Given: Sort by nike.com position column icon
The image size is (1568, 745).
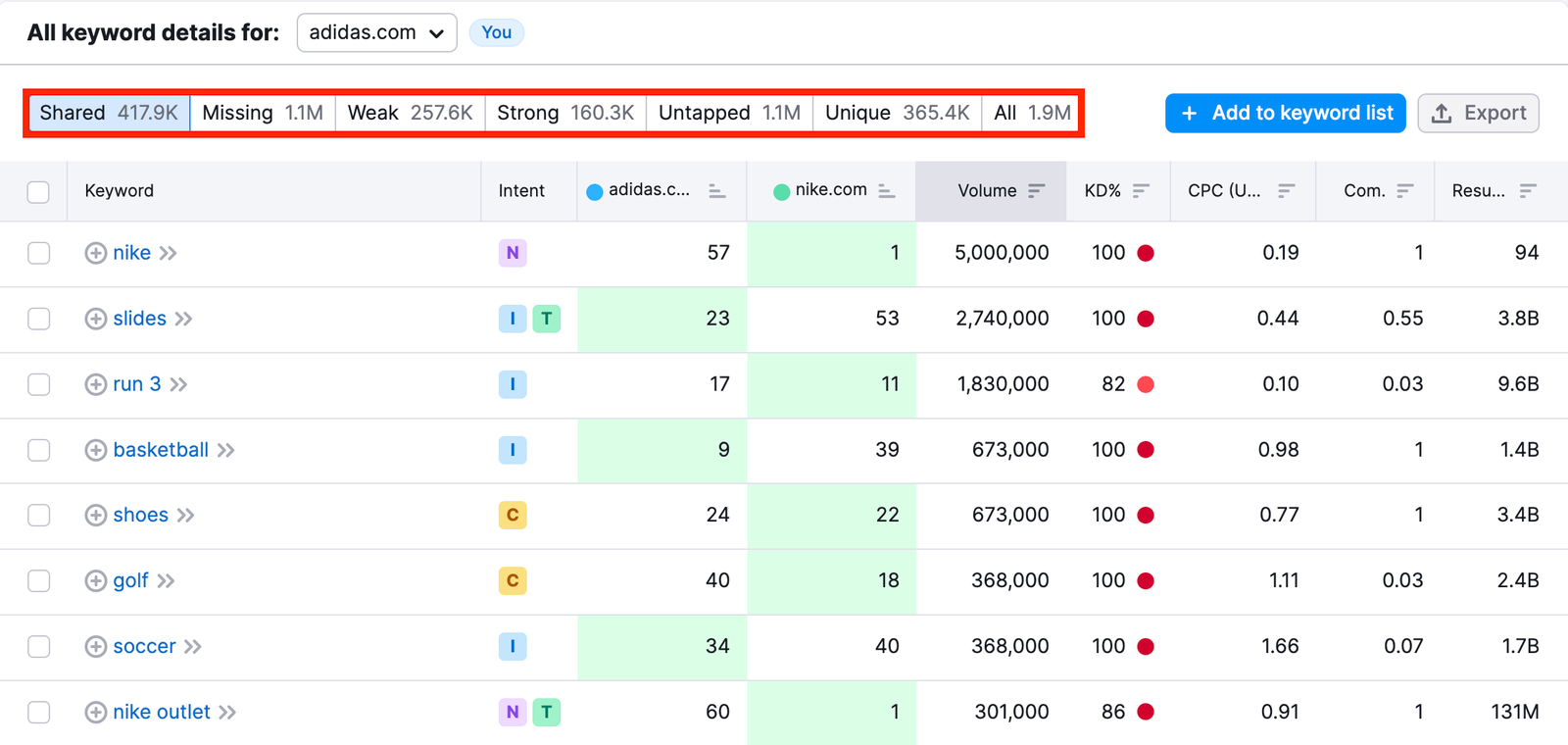Looking at the screenshot, I should (887, 191).
